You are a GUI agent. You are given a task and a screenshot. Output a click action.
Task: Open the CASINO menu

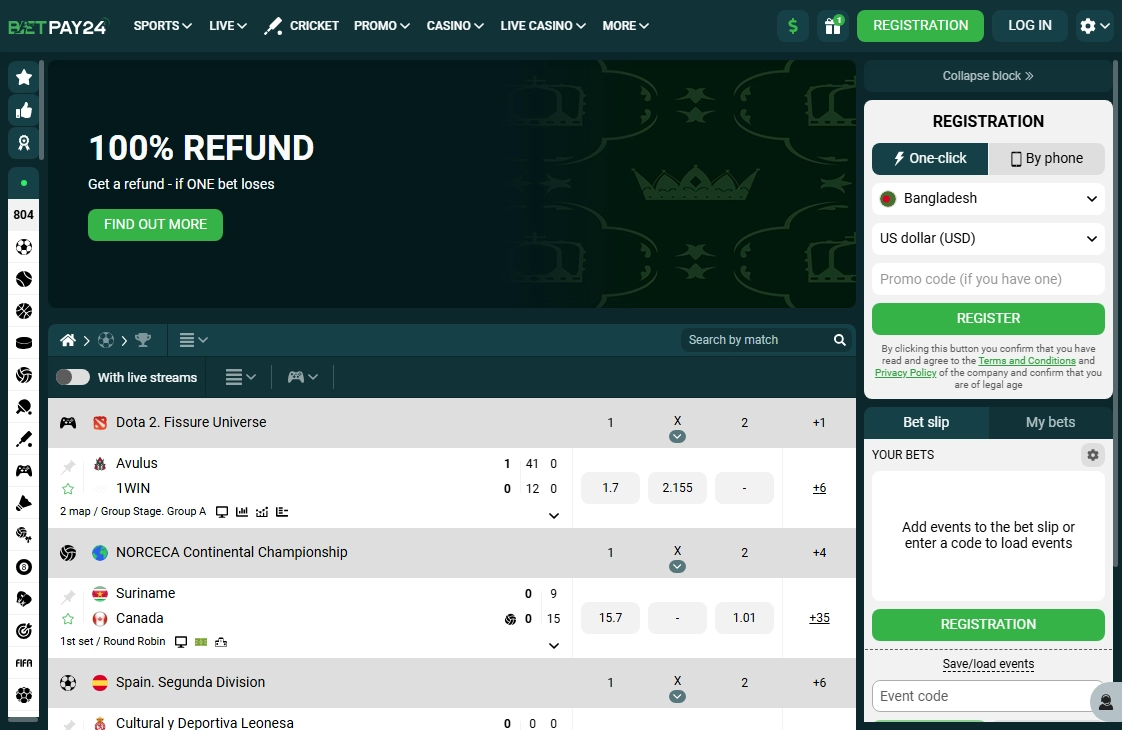[x=455, y=26]
